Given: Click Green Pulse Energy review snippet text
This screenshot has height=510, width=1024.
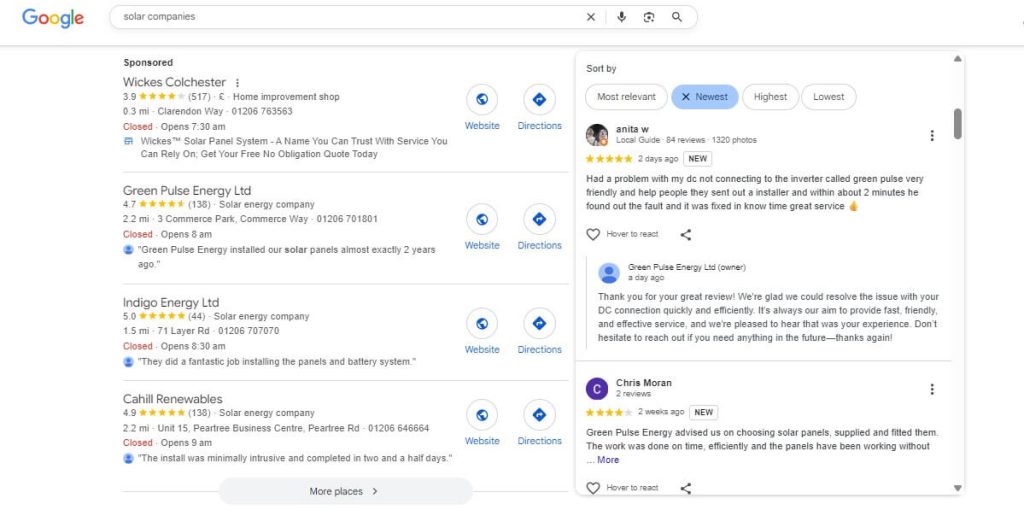Looking at the screenshot, I should 287,257.
